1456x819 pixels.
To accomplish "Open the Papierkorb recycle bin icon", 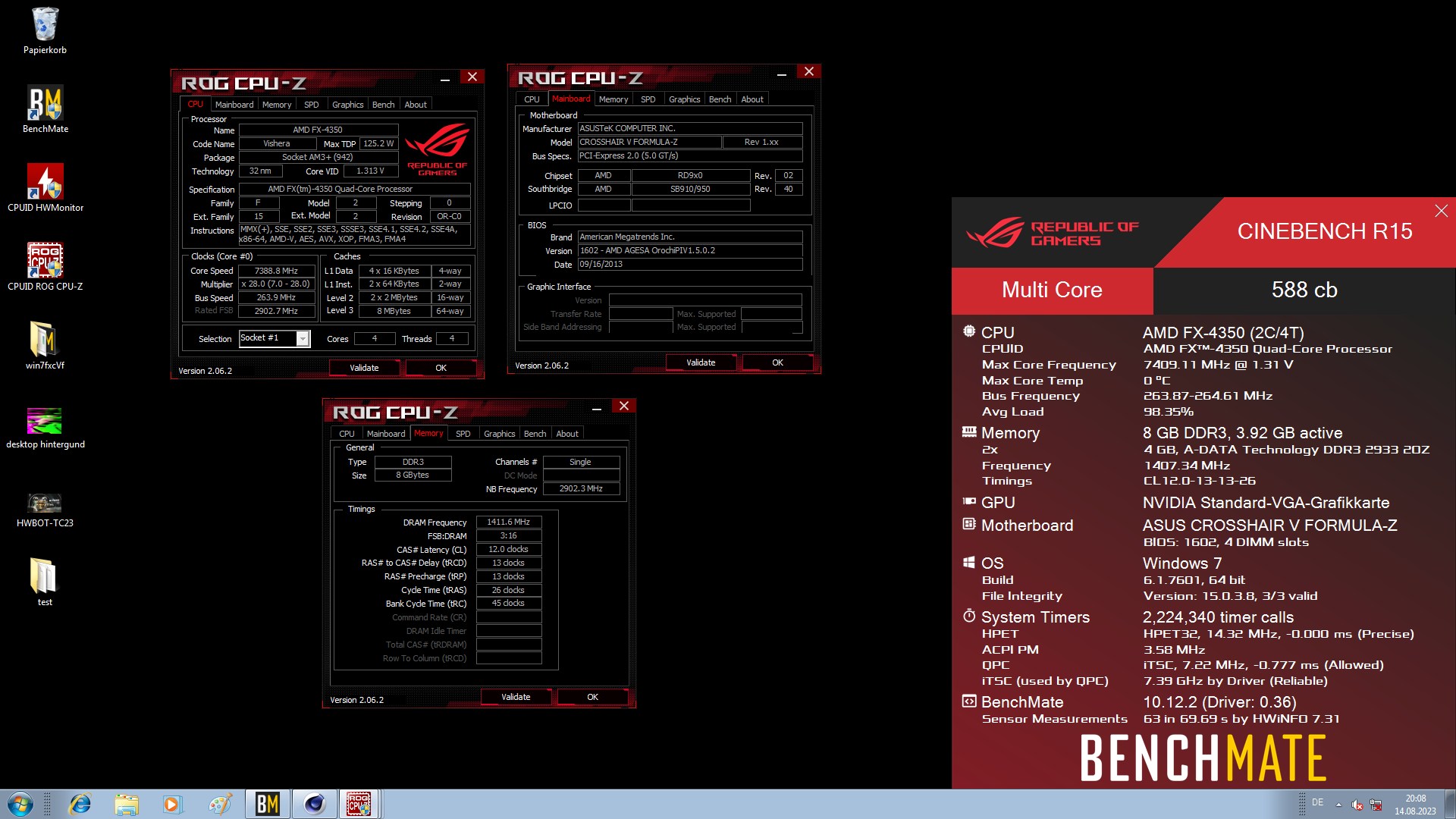I will tap(45, 30).
